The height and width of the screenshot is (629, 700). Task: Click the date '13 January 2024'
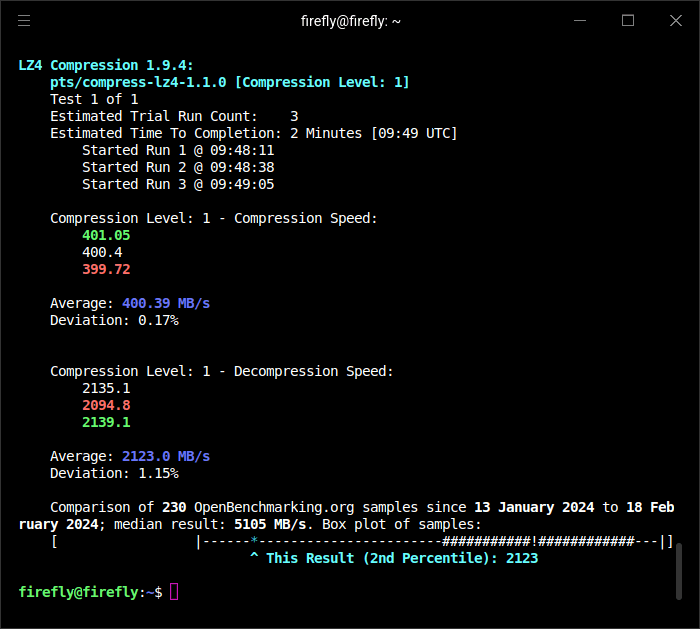click(534, 507)
